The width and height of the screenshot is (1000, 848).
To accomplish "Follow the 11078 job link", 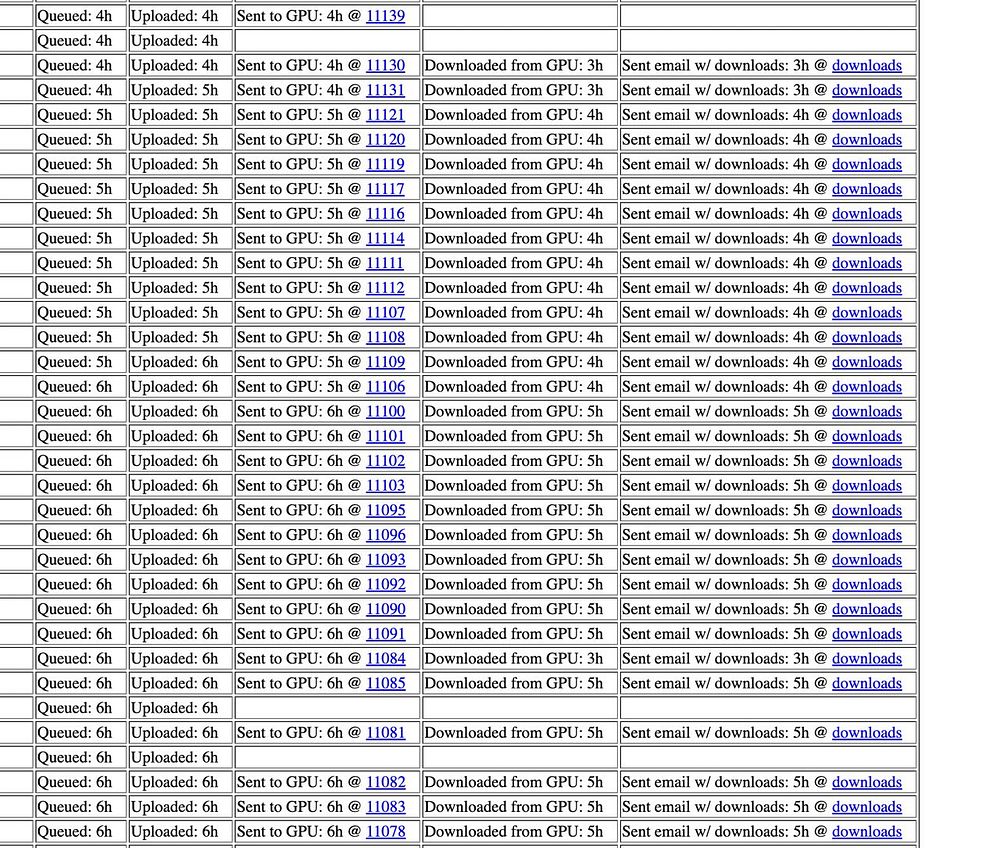I will click(385, 831).
